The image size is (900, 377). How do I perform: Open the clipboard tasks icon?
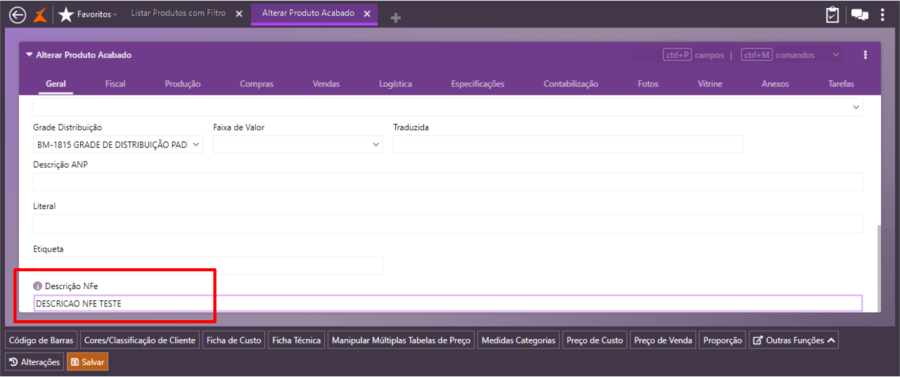tap(832, 15)
